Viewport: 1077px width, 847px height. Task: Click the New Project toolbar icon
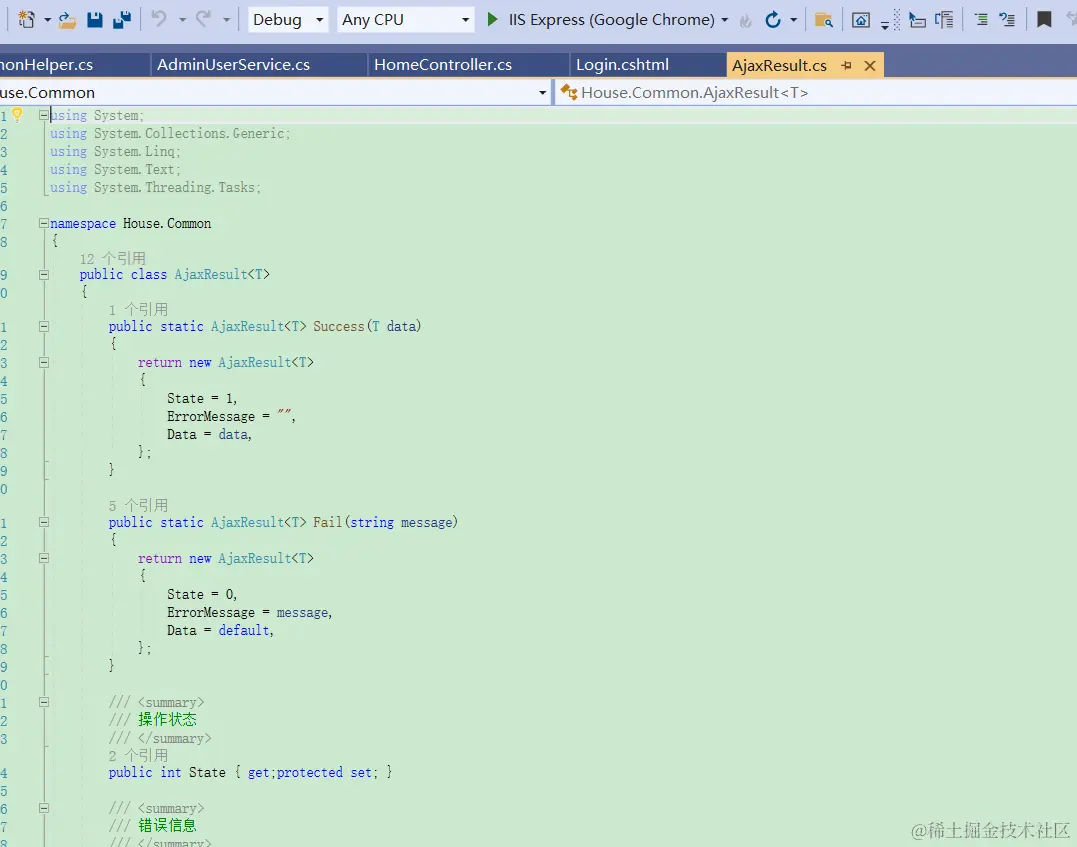pyautogui.click(x=25, y=19)
